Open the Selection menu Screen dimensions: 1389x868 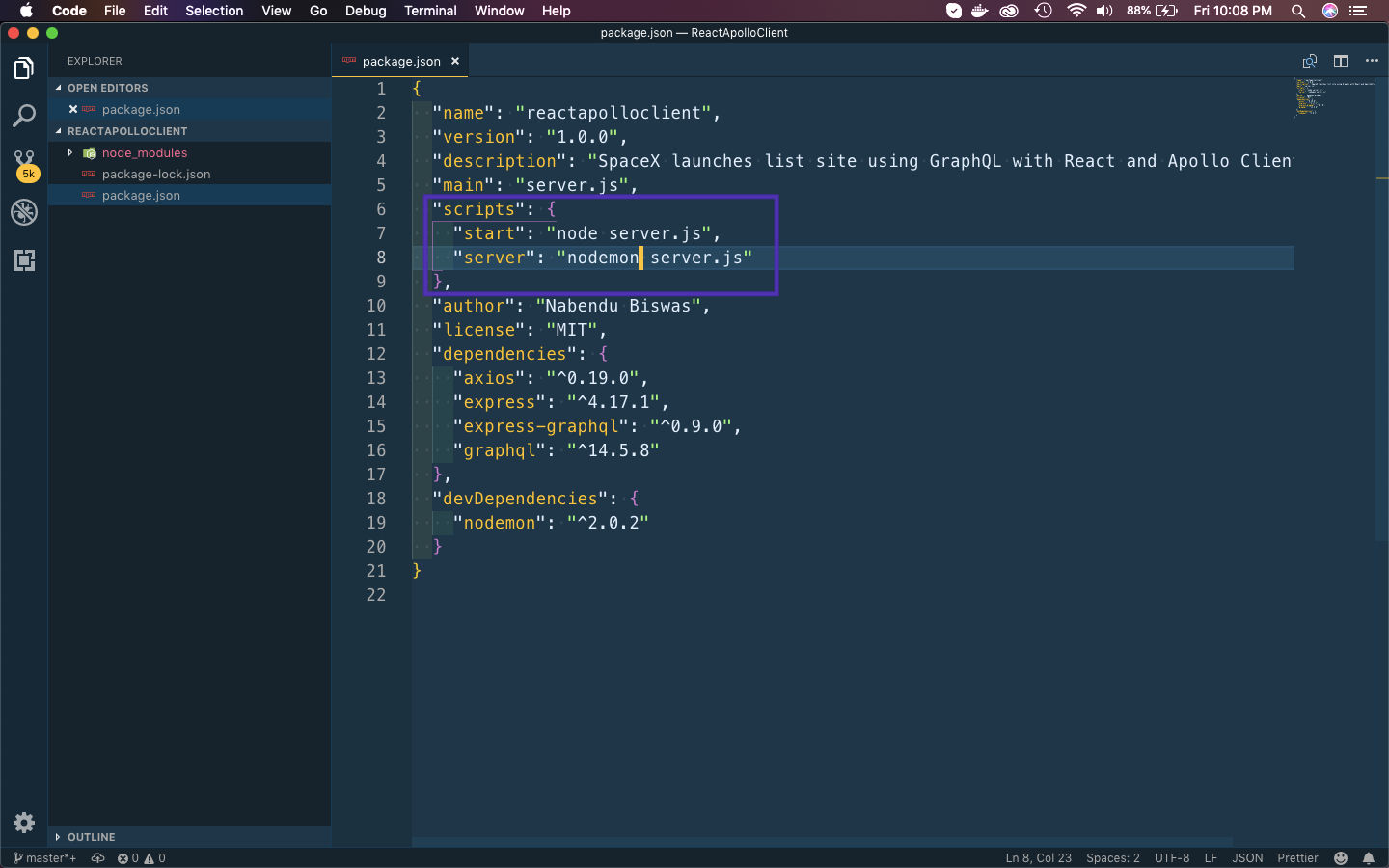214,11
